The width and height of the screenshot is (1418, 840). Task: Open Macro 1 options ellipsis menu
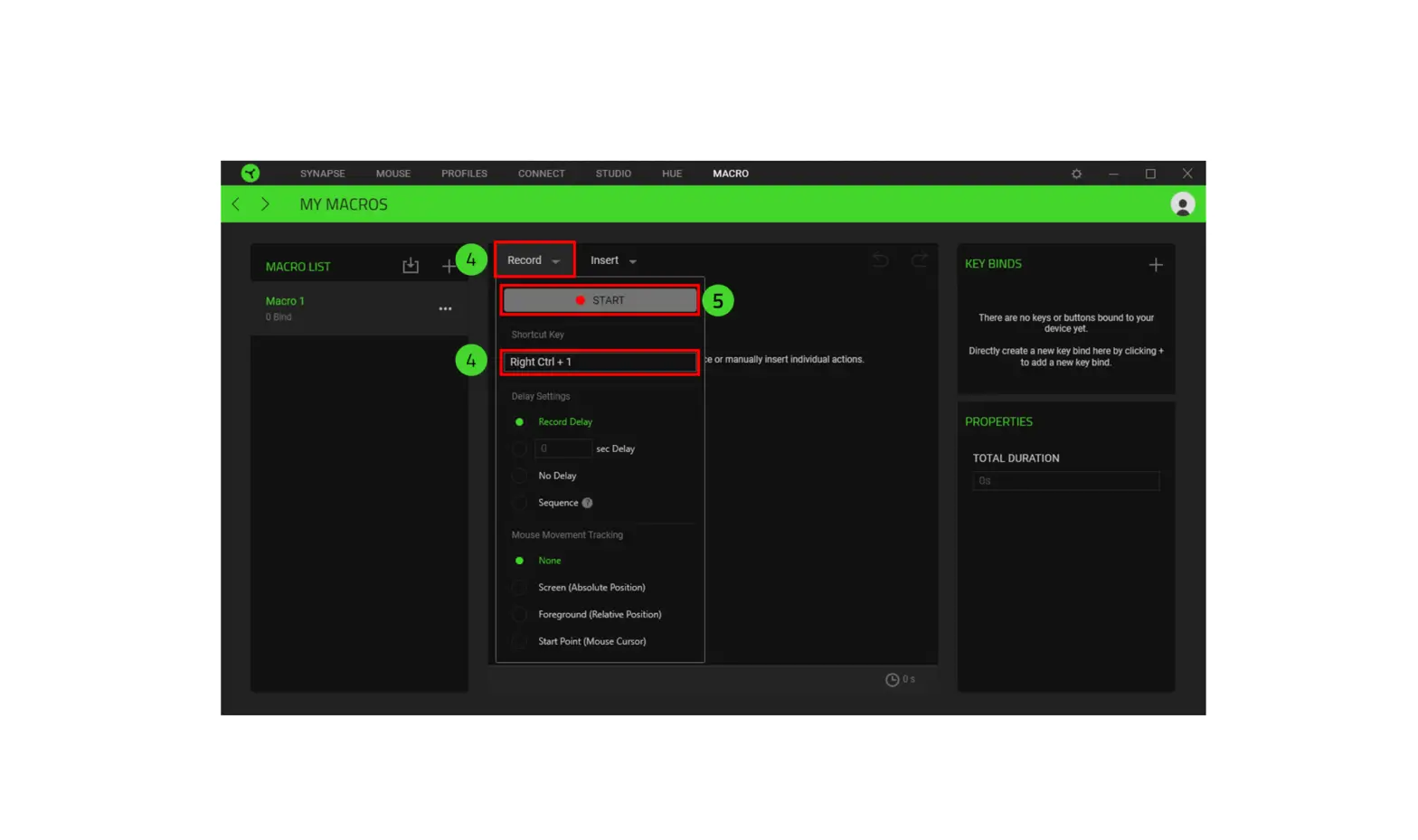click(445, 308)
